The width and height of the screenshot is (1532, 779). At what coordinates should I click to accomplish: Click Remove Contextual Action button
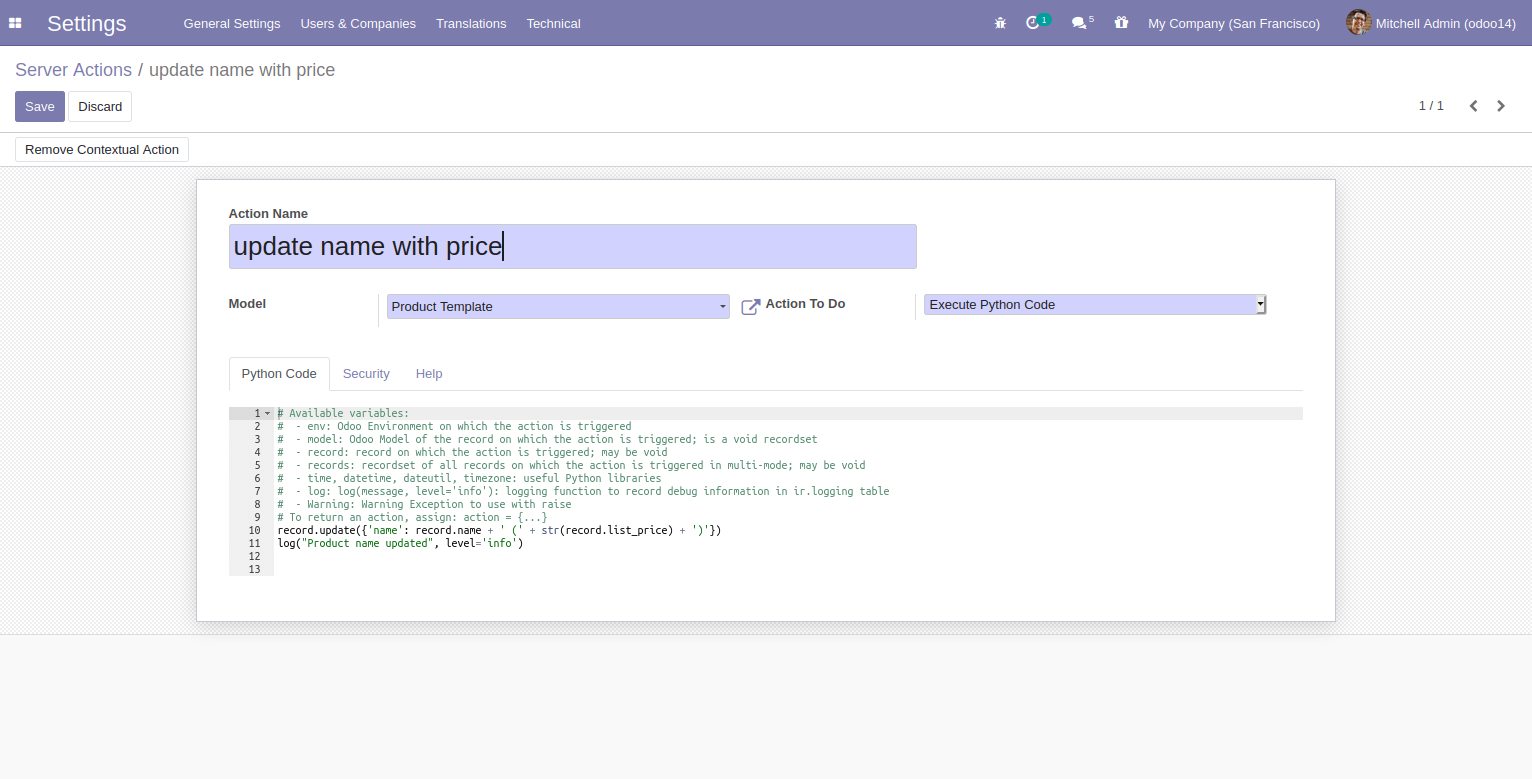tap(102, 150)
